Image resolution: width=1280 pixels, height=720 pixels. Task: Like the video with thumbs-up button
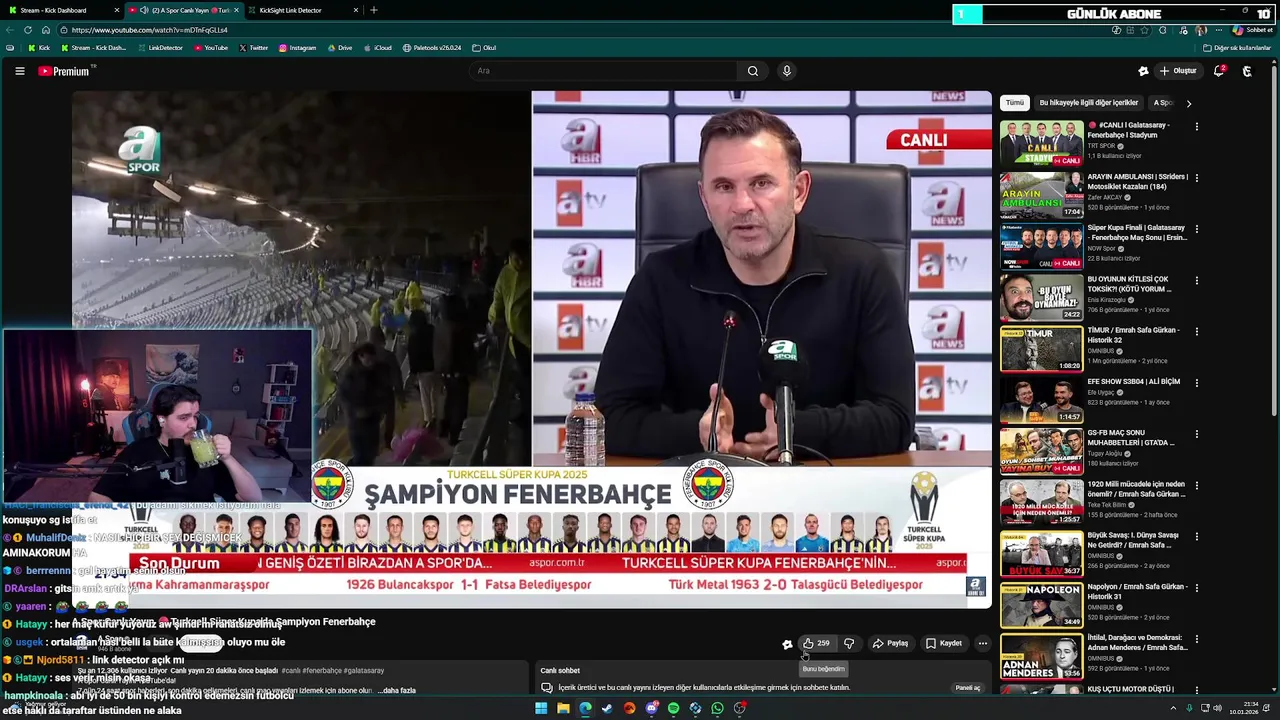coord(815,643)
